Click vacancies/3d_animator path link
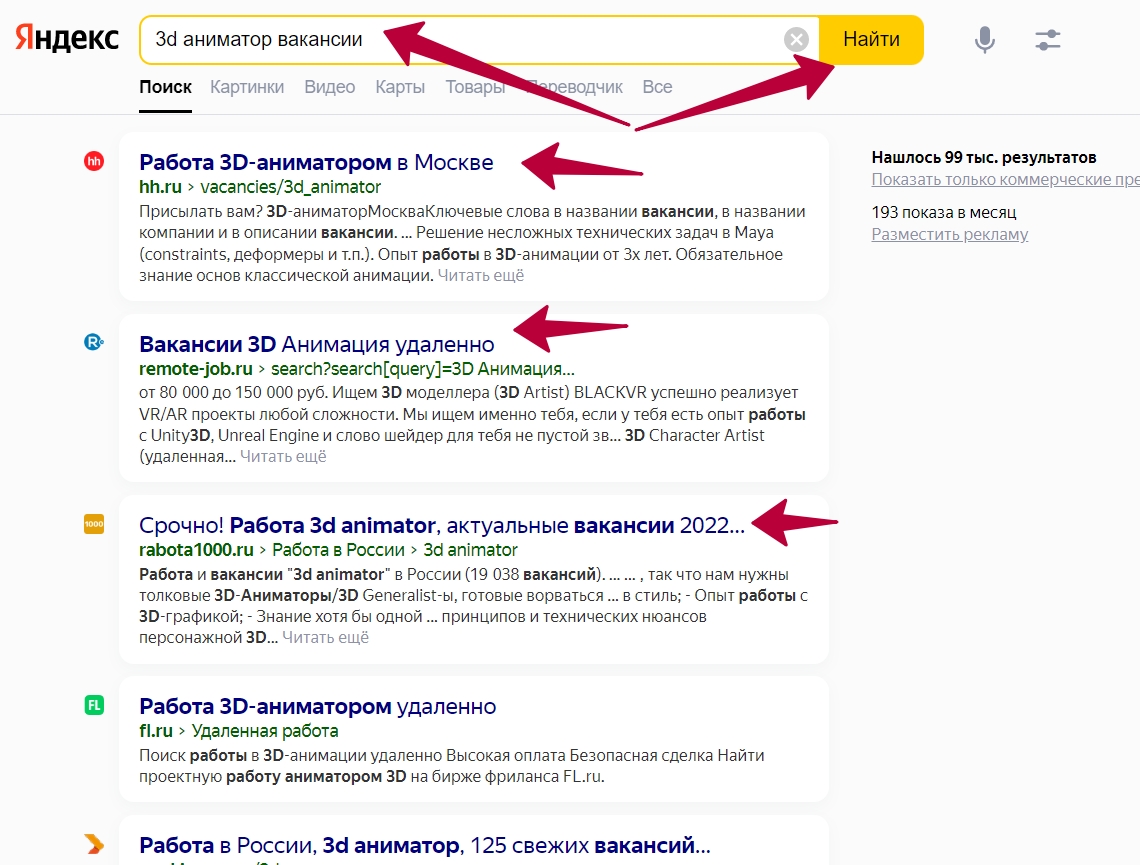This screenshot has height=865, width=1140. click(290, 187)
